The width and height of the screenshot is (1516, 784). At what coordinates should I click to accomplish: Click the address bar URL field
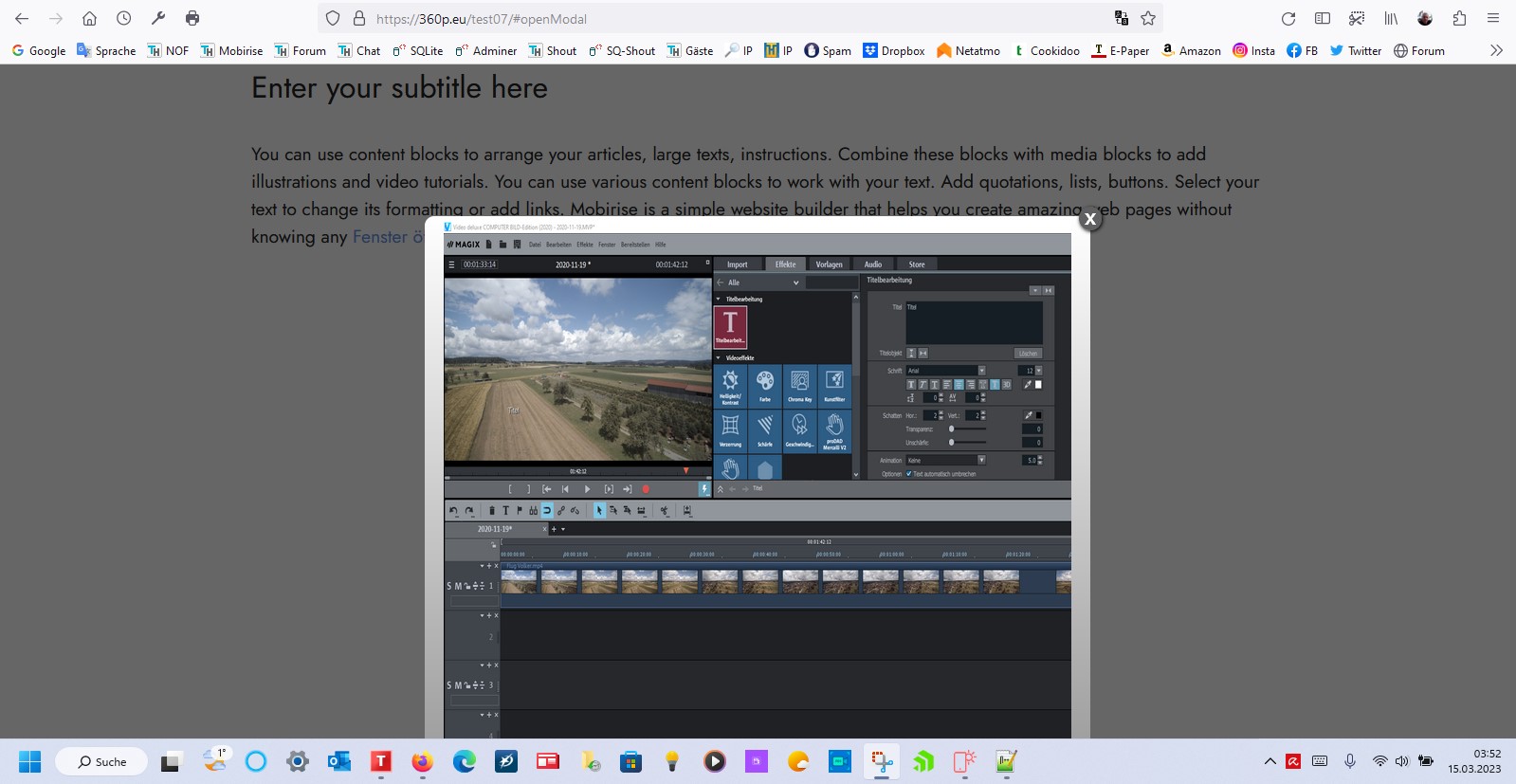[x=721, y=18]
